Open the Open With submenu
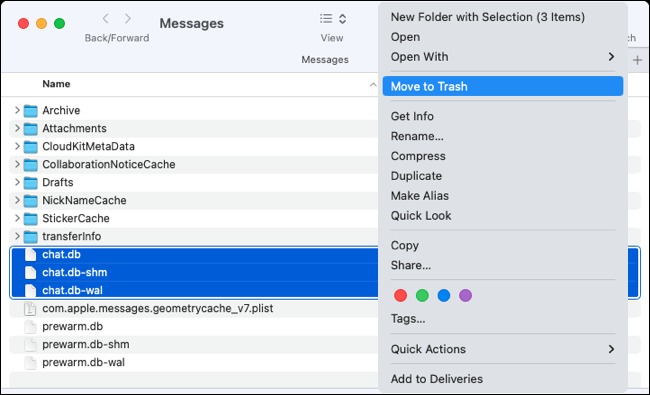650x395 pixels. coord(502,57)
